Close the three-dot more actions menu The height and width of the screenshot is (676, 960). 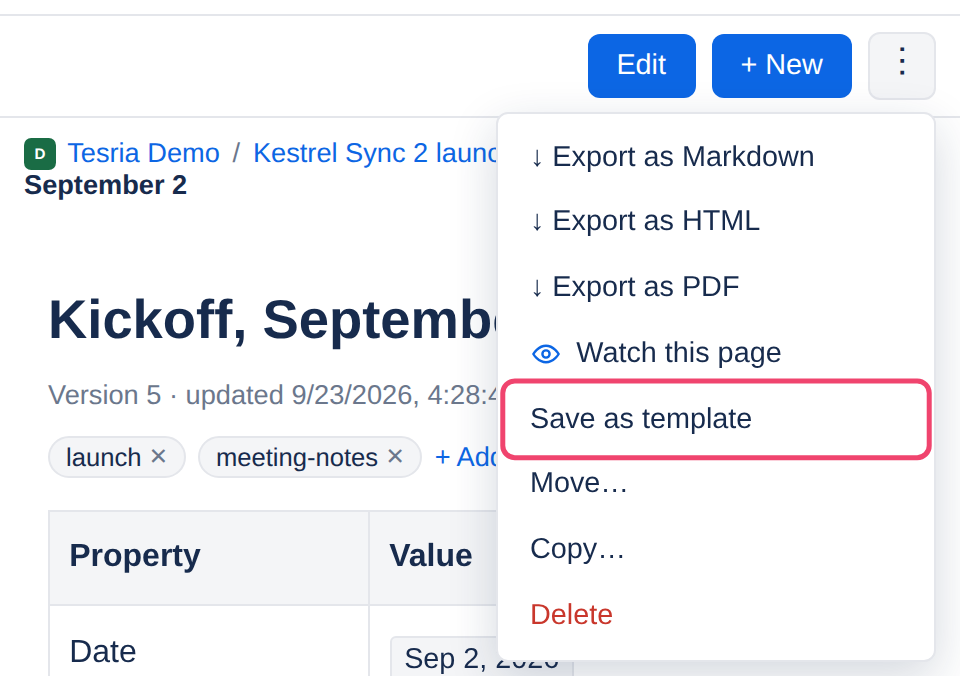(901, 66)
